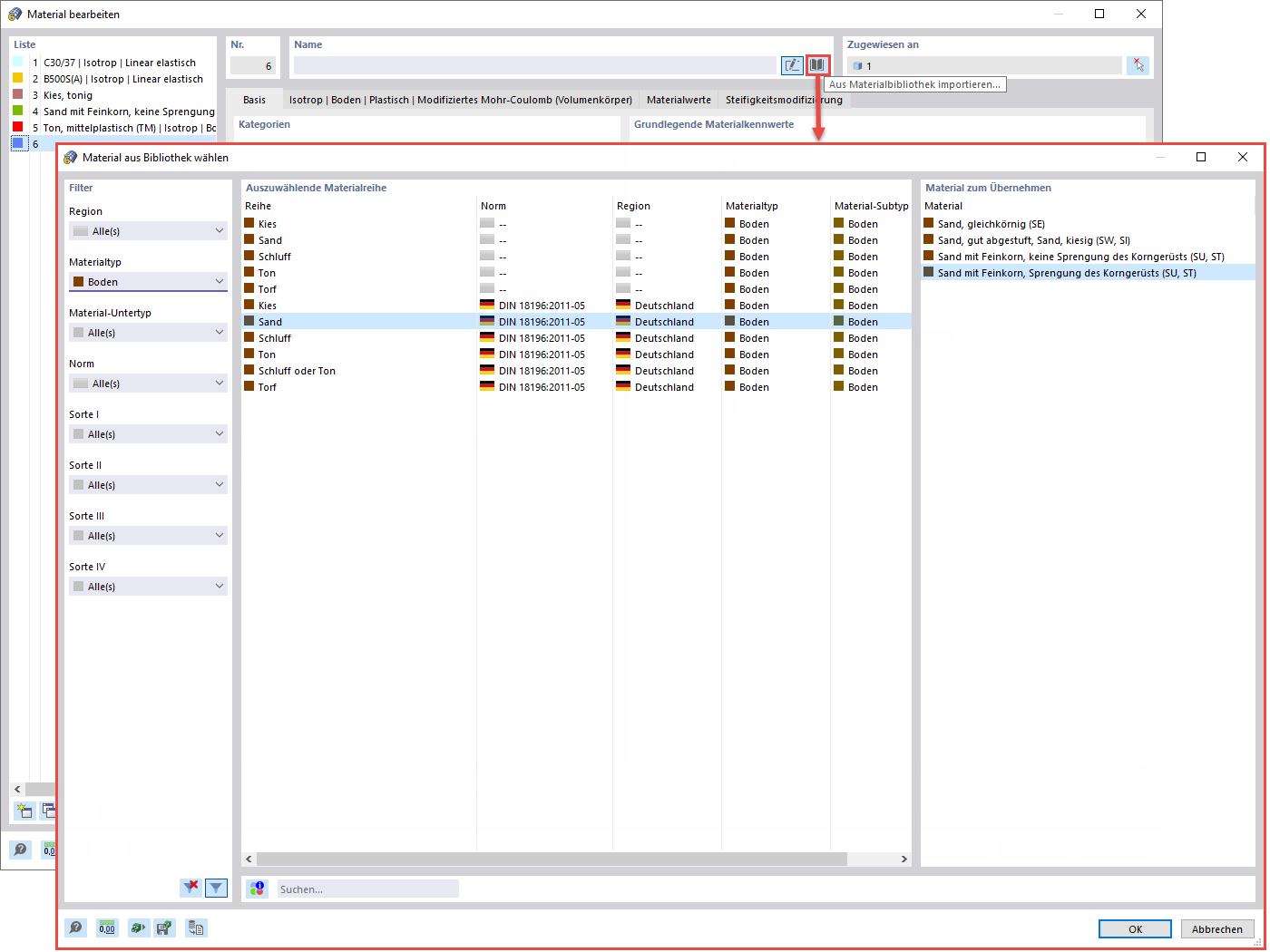Switch to the Materialwerte tab
Viewport: 1270px width, 952px height.
click(679, 100)
